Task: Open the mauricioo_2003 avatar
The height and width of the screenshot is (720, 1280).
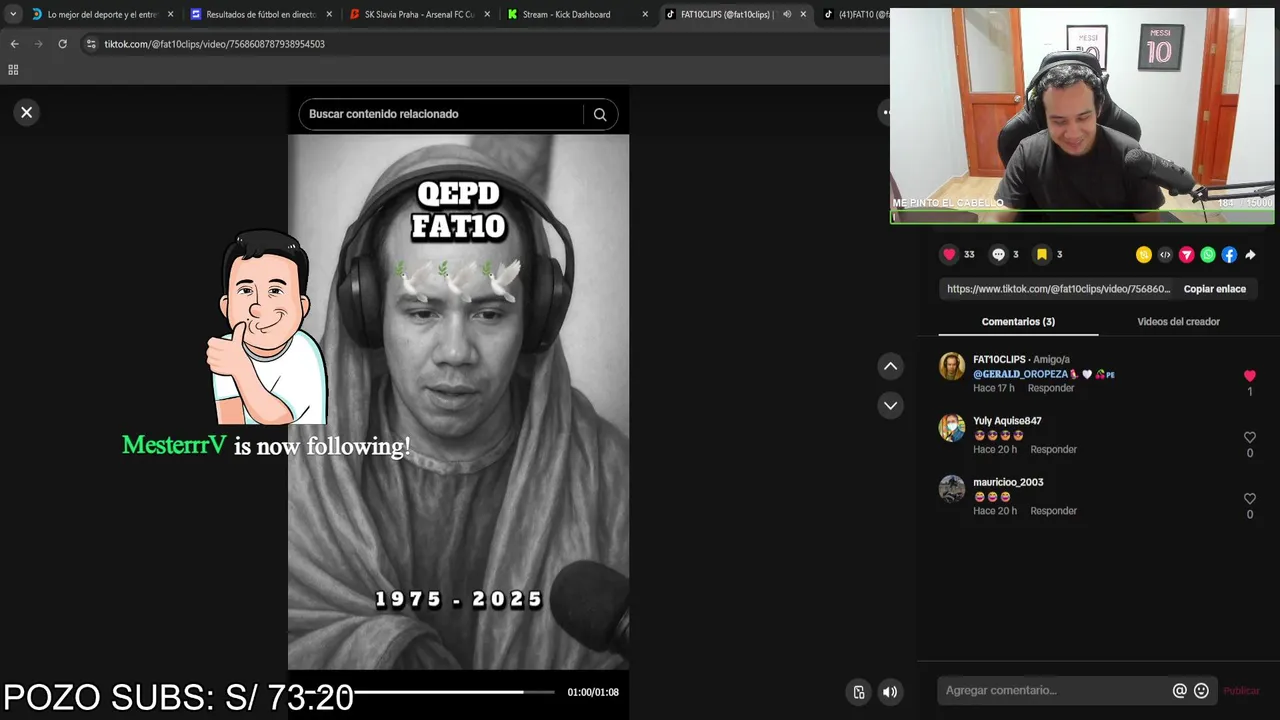Action: [952, 489]
